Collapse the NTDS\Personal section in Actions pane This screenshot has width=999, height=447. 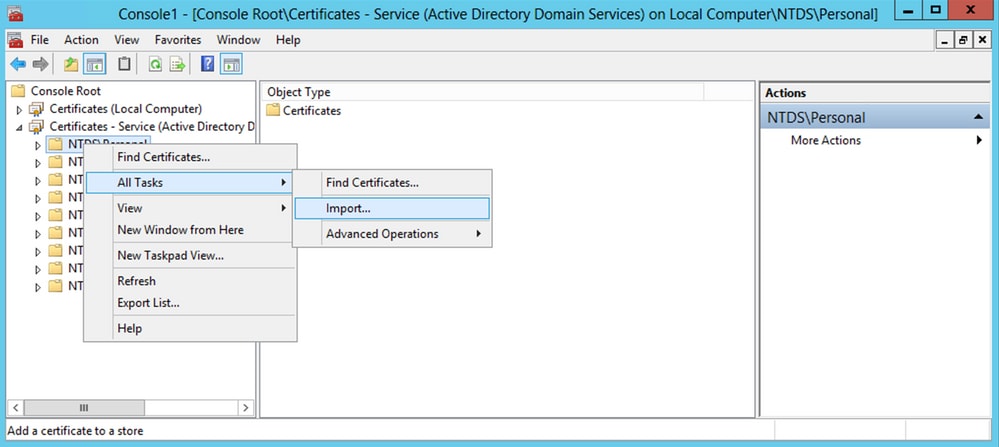point(977,118)
